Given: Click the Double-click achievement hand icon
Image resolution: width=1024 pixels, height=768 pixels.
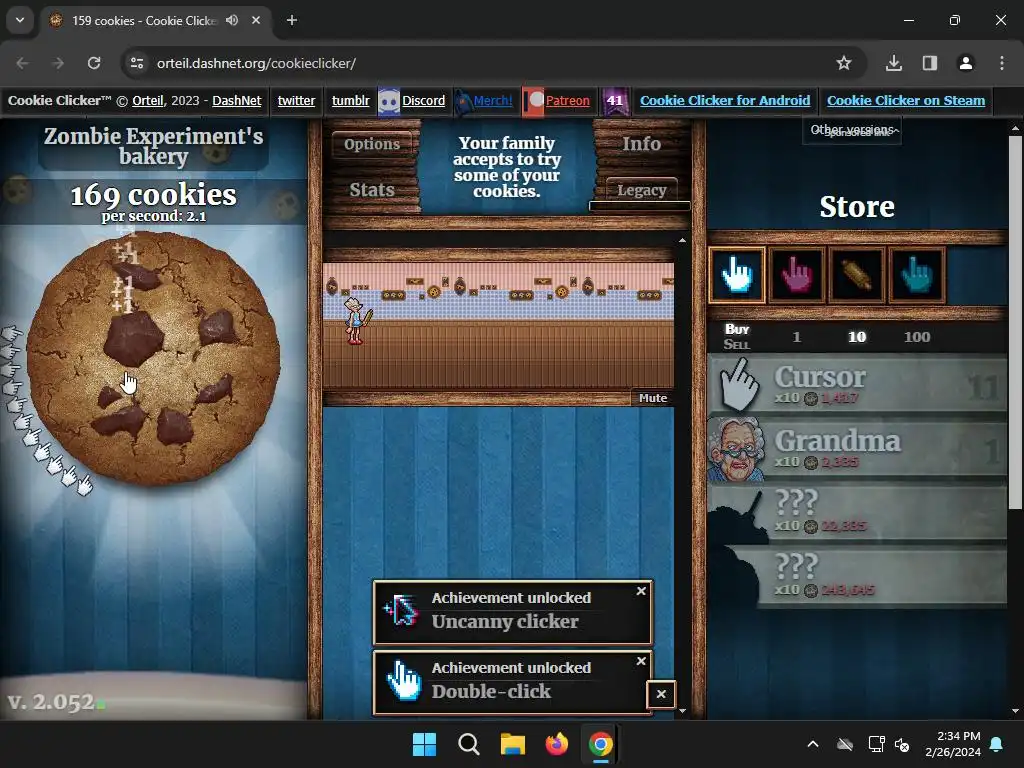Looking at the screenshot, I should coord(403,680).
